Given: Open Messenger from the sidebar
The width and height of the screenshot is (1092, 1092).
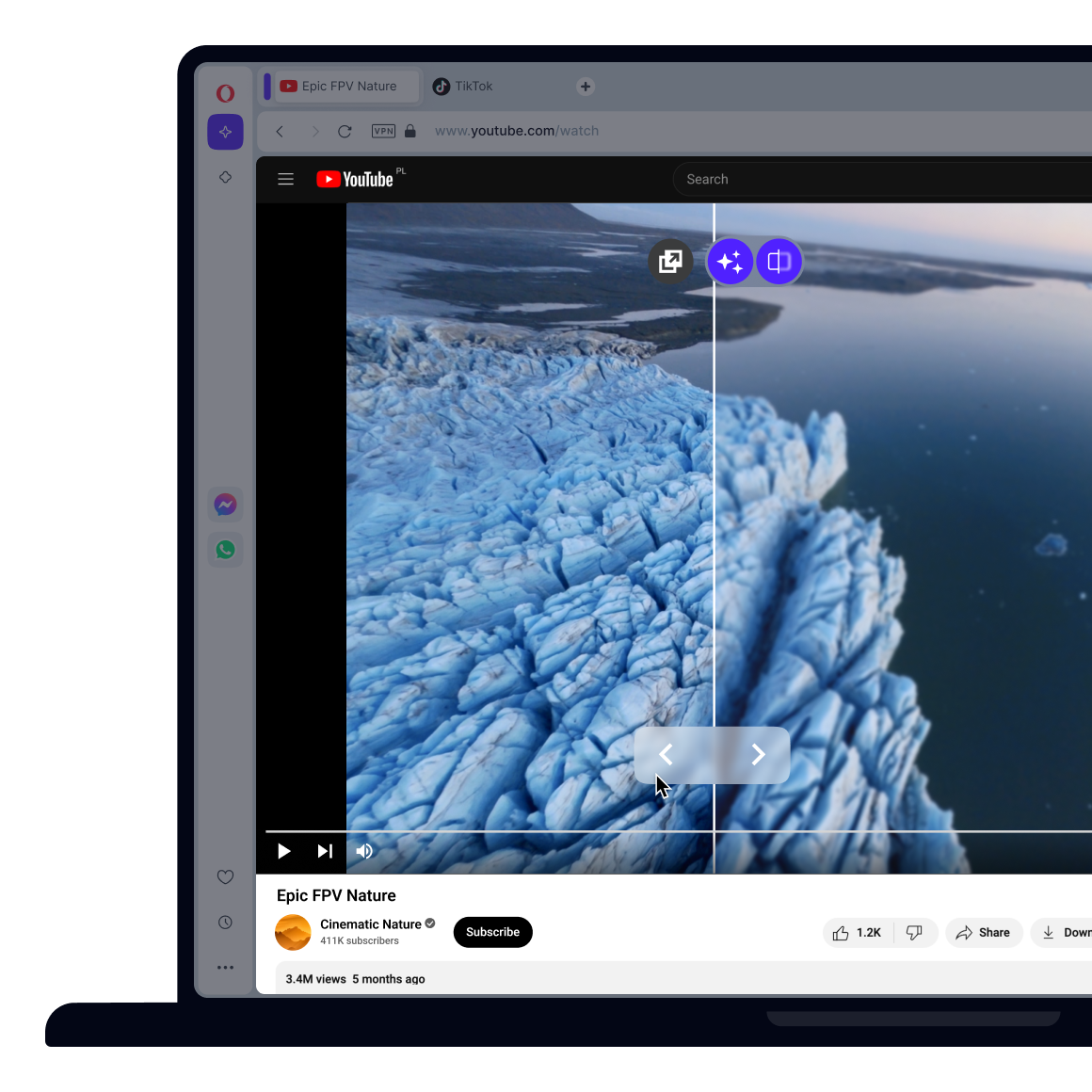Looking at the screenshot, I should [225, 505].
